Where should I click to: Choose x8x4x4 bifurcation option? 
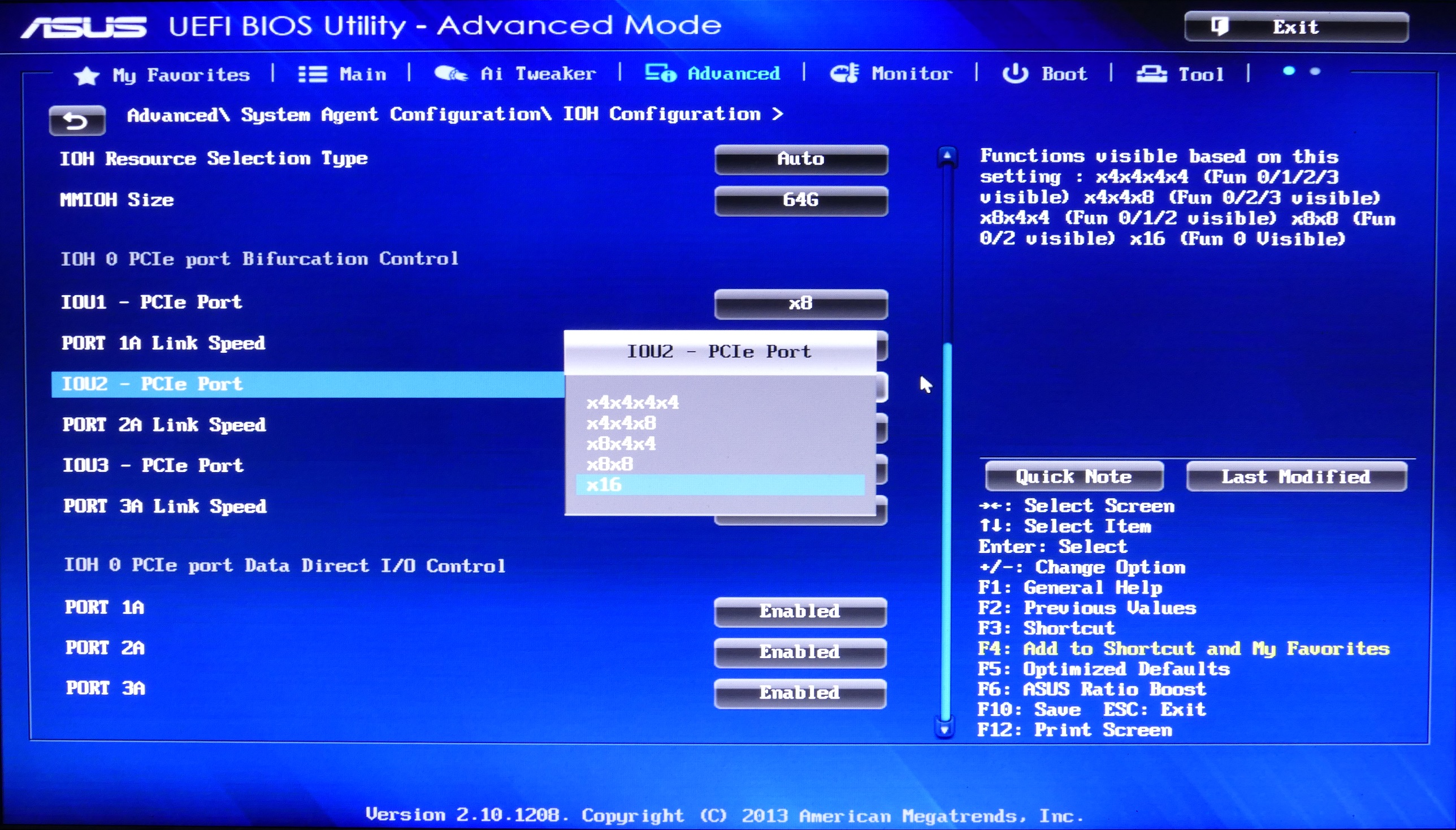[720, 443]
